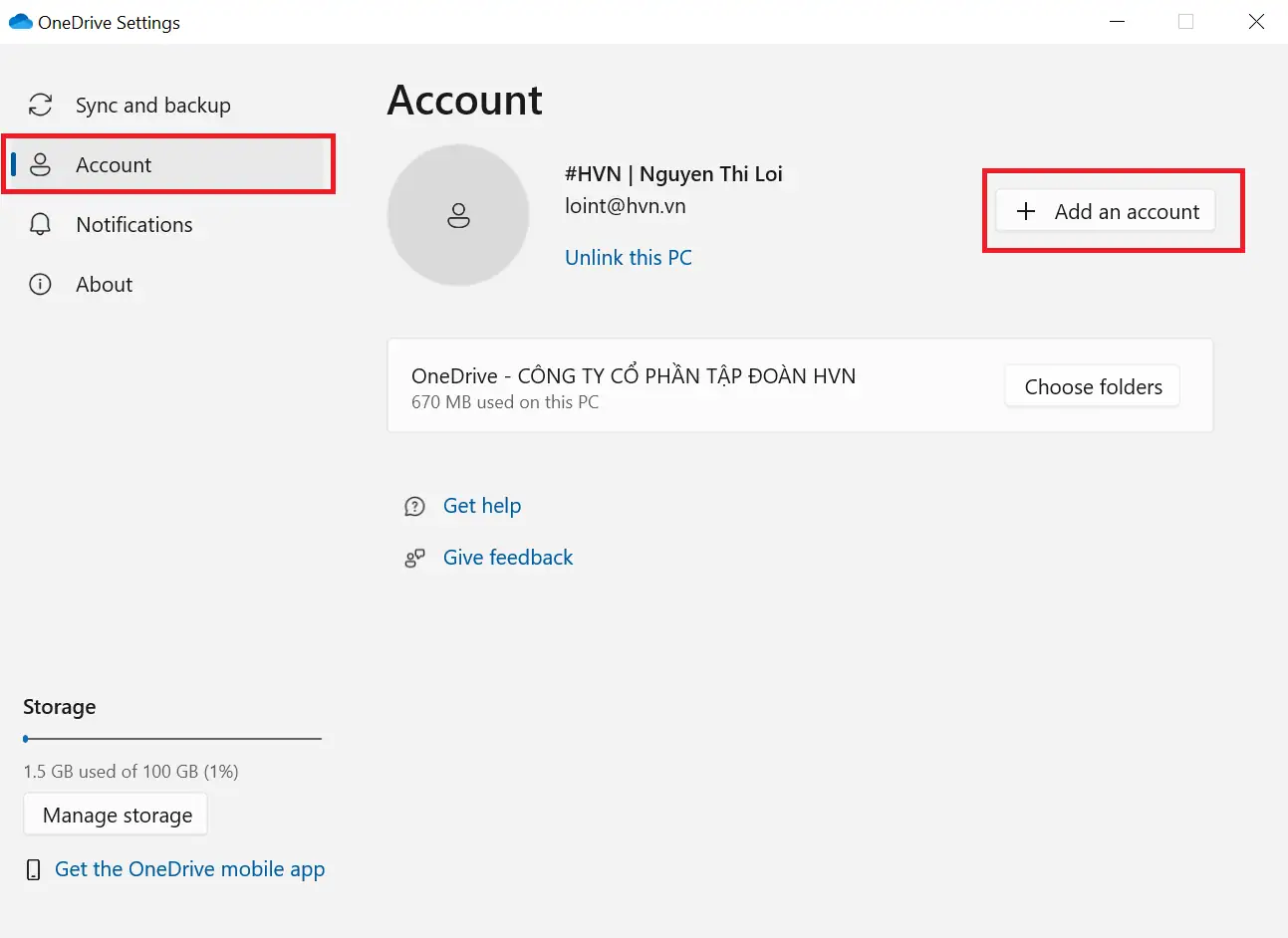Select the question mark icon beside Get help
Viewport: 1288px width, 938px height.
pos(414,506)
